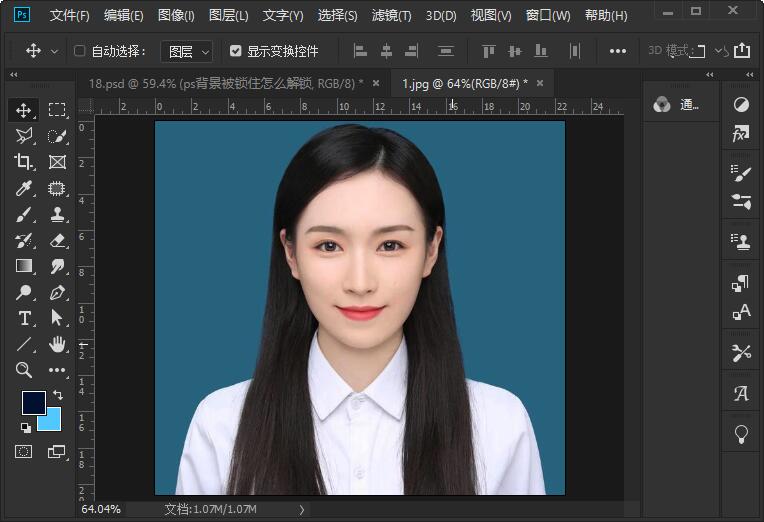The width and height of the screenshot is (764, 522).
Task: Pick the Quick Selection tool
Action: coord(57,136)
